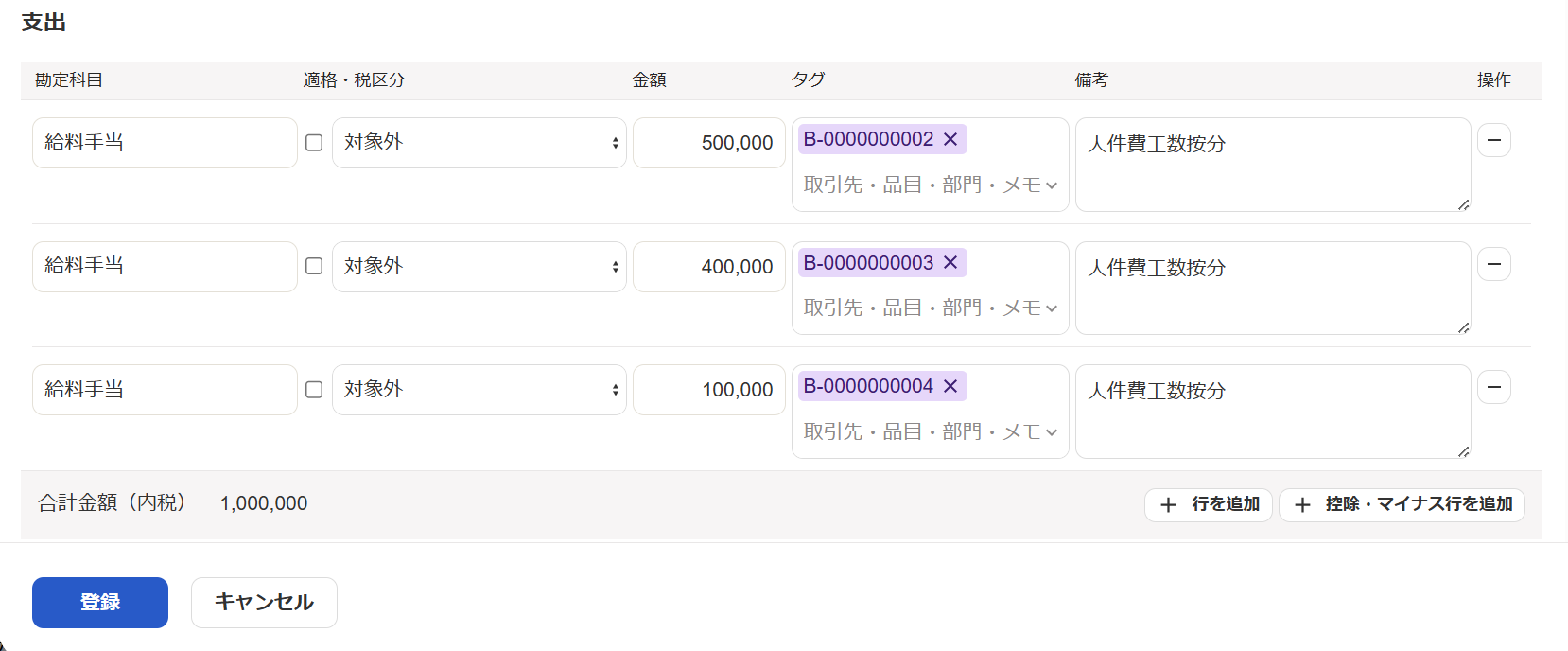The width and height of the screenshot is (1568, 651).
Task: Remove tag B-0000000002 with its X icon
Action: [950, 139]
